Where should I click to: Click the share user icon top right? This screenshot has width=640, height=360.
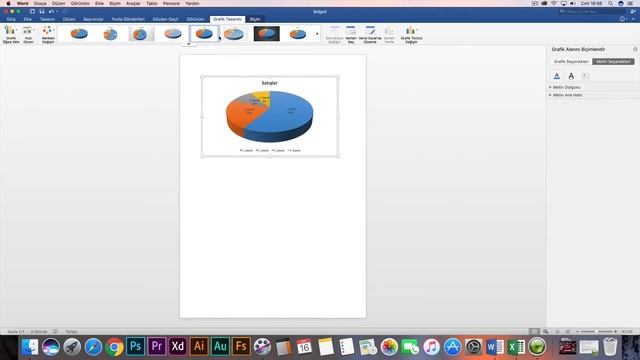(633, 11)
